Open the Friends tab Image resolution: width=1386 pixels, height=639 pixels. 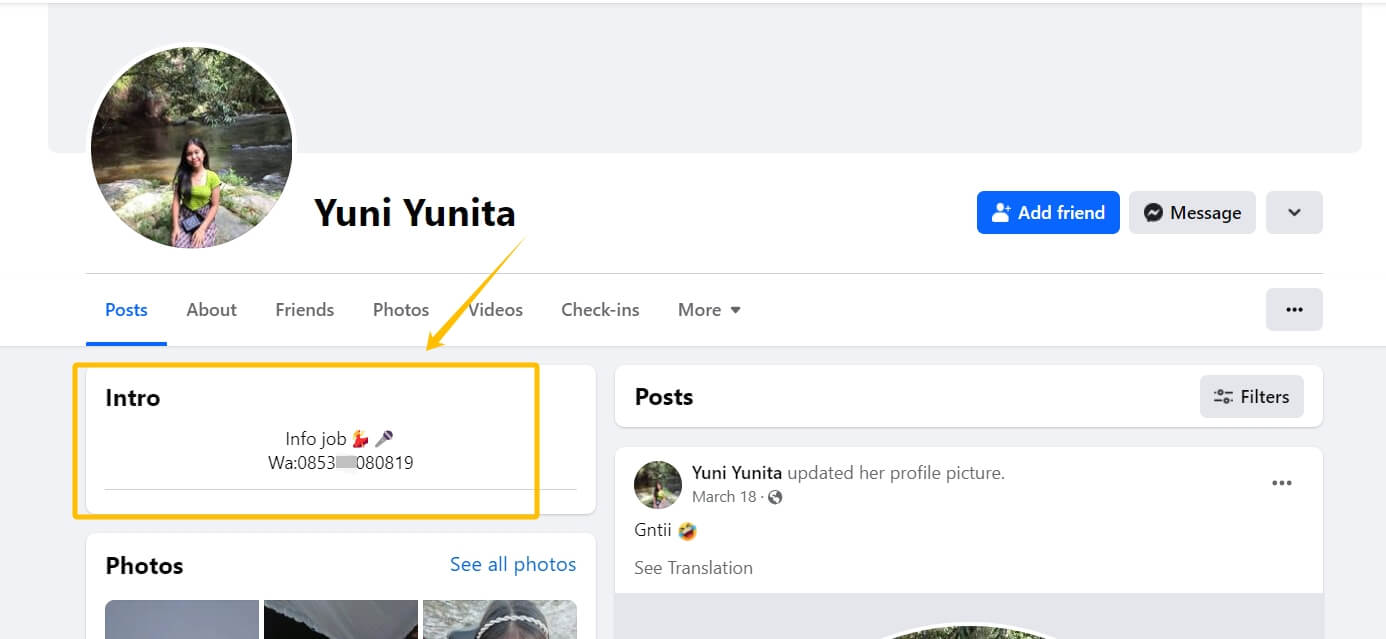click(305, 310)
